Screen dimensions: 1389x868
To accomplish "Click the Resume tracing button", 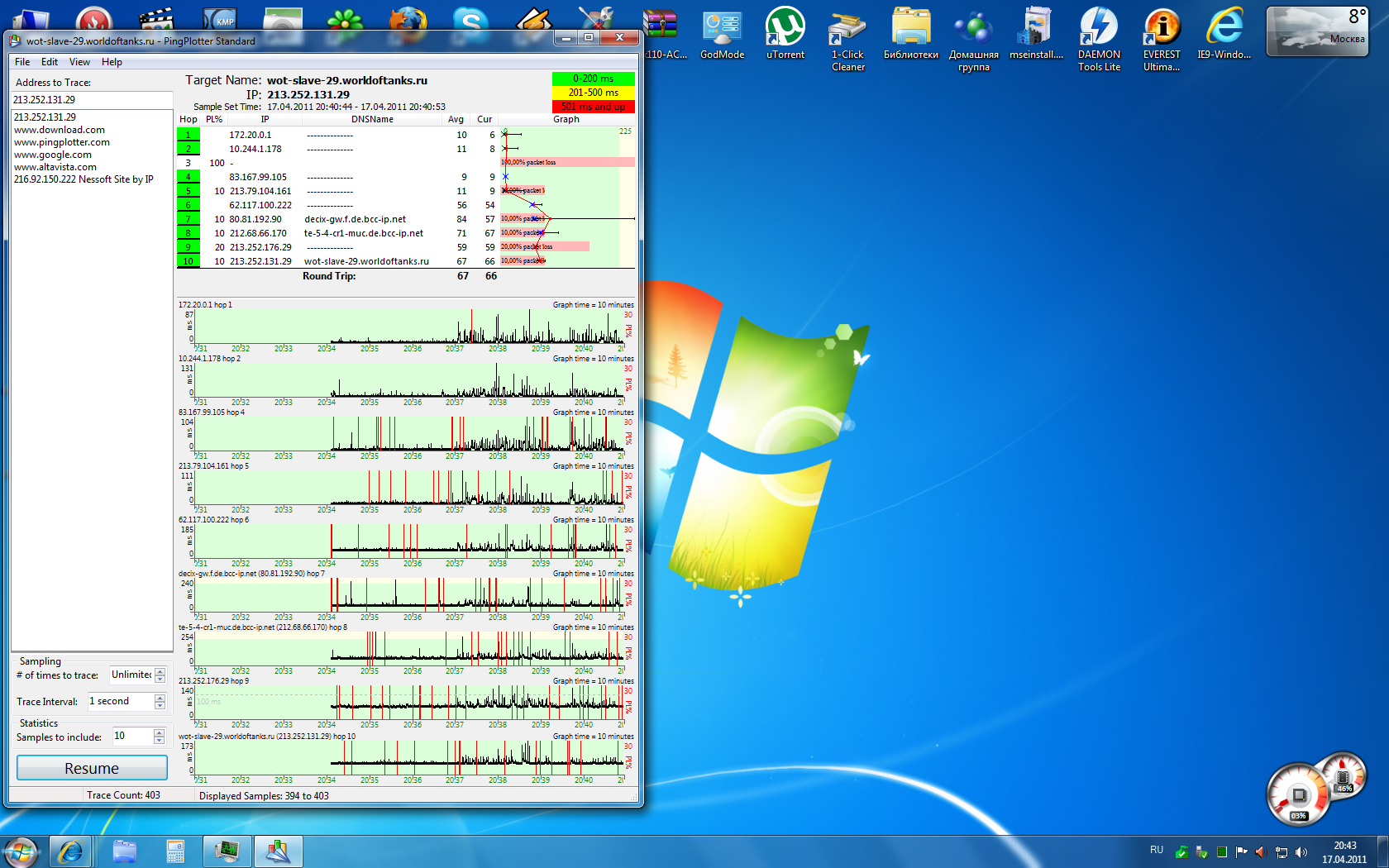I will pyautogui.click(x=92, y=768).
